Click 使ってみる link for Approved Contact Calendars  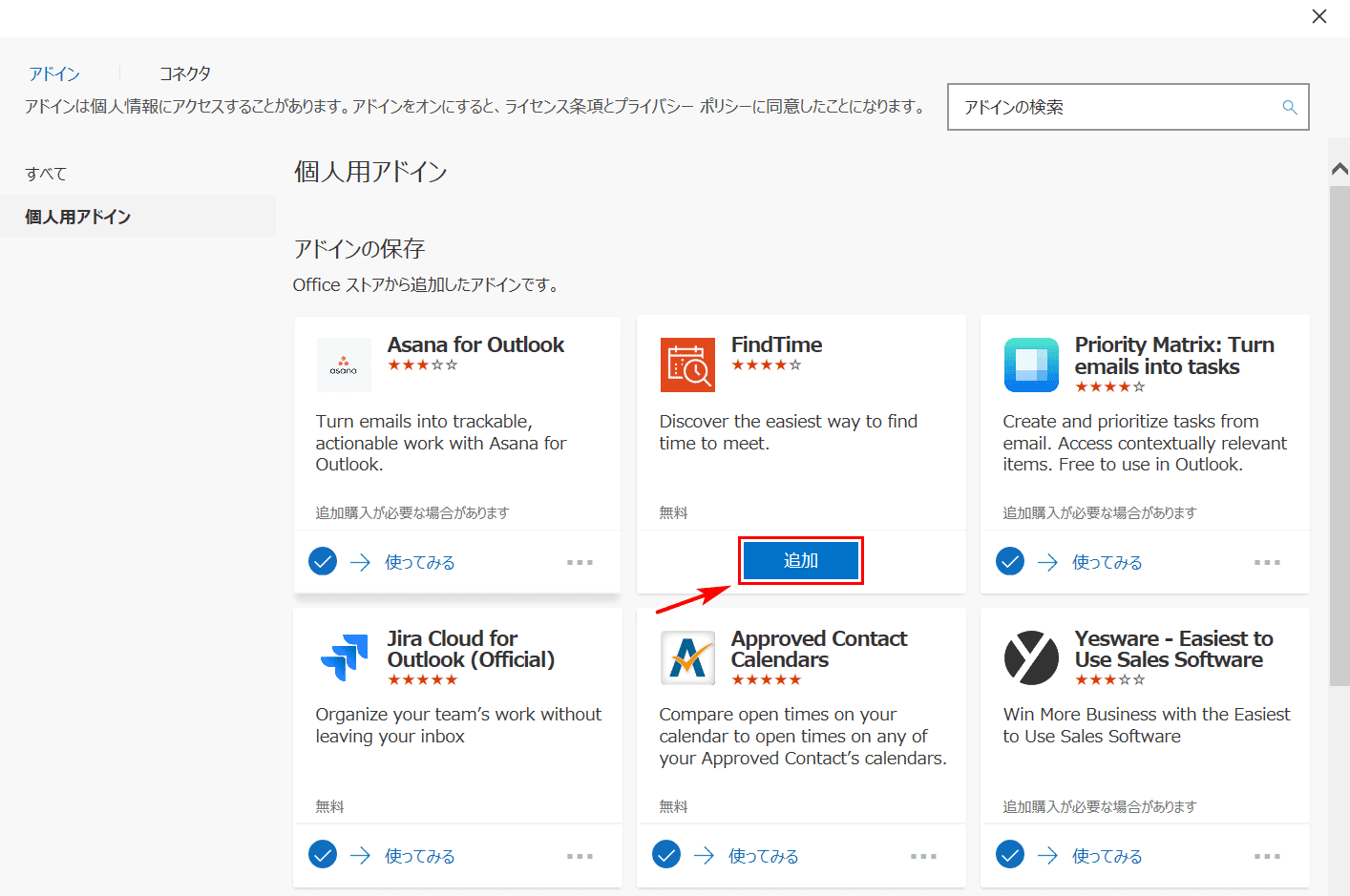coord(764,856)
